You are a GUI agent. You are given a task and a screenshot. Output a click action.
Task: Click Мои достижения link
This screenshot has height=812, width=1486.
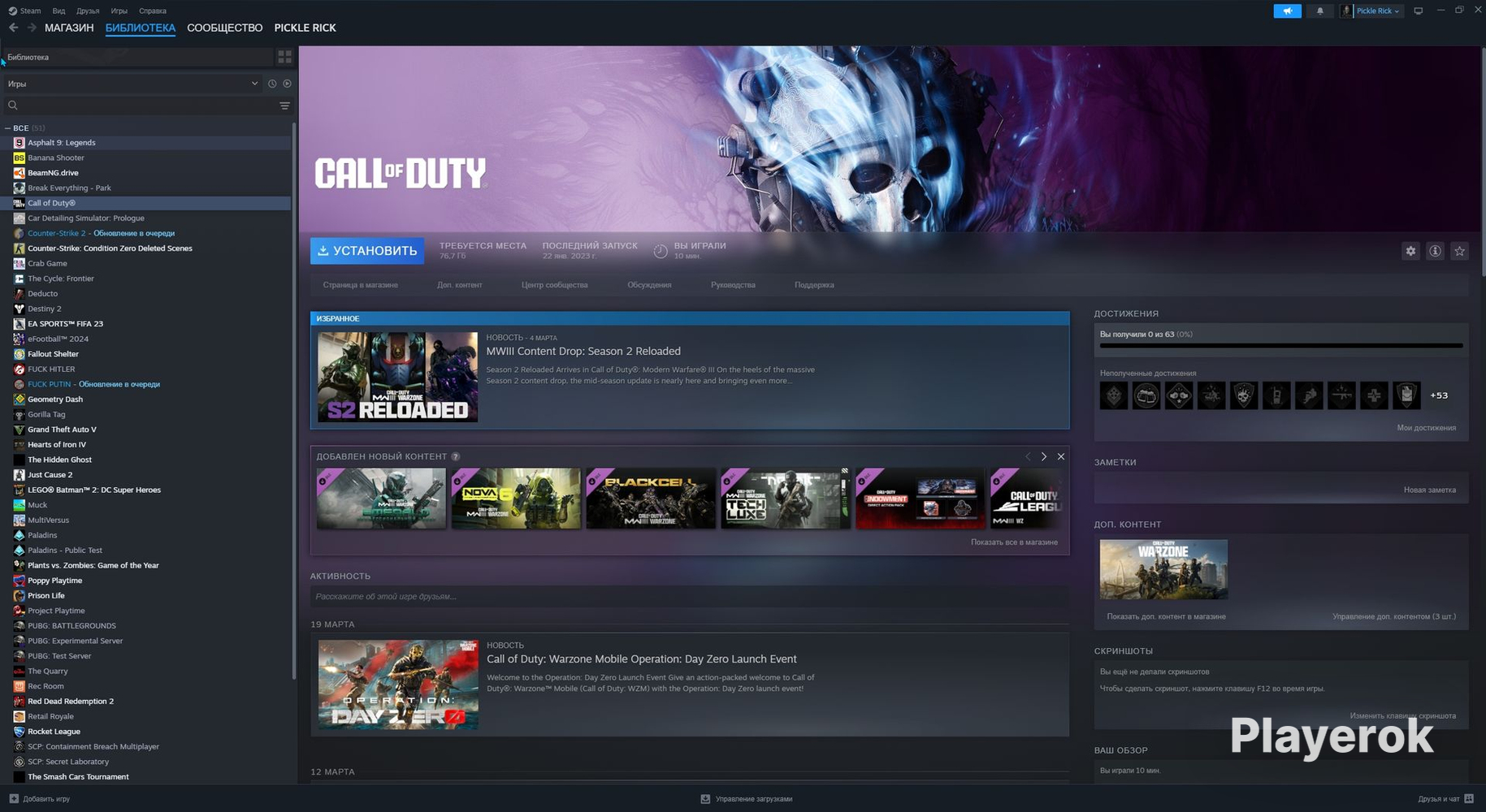click(1427, 428)
